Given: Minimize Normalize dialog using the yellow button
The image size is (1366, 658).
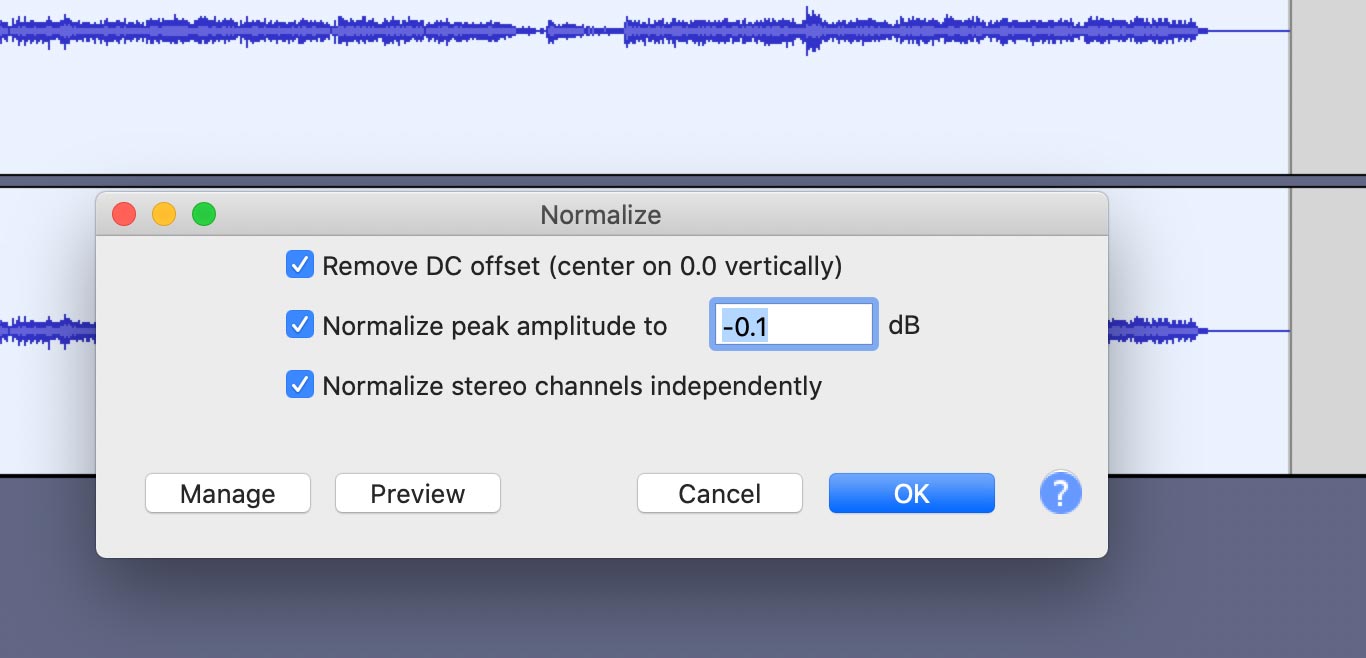Looking at the screenshot, I should coord(164,214).
